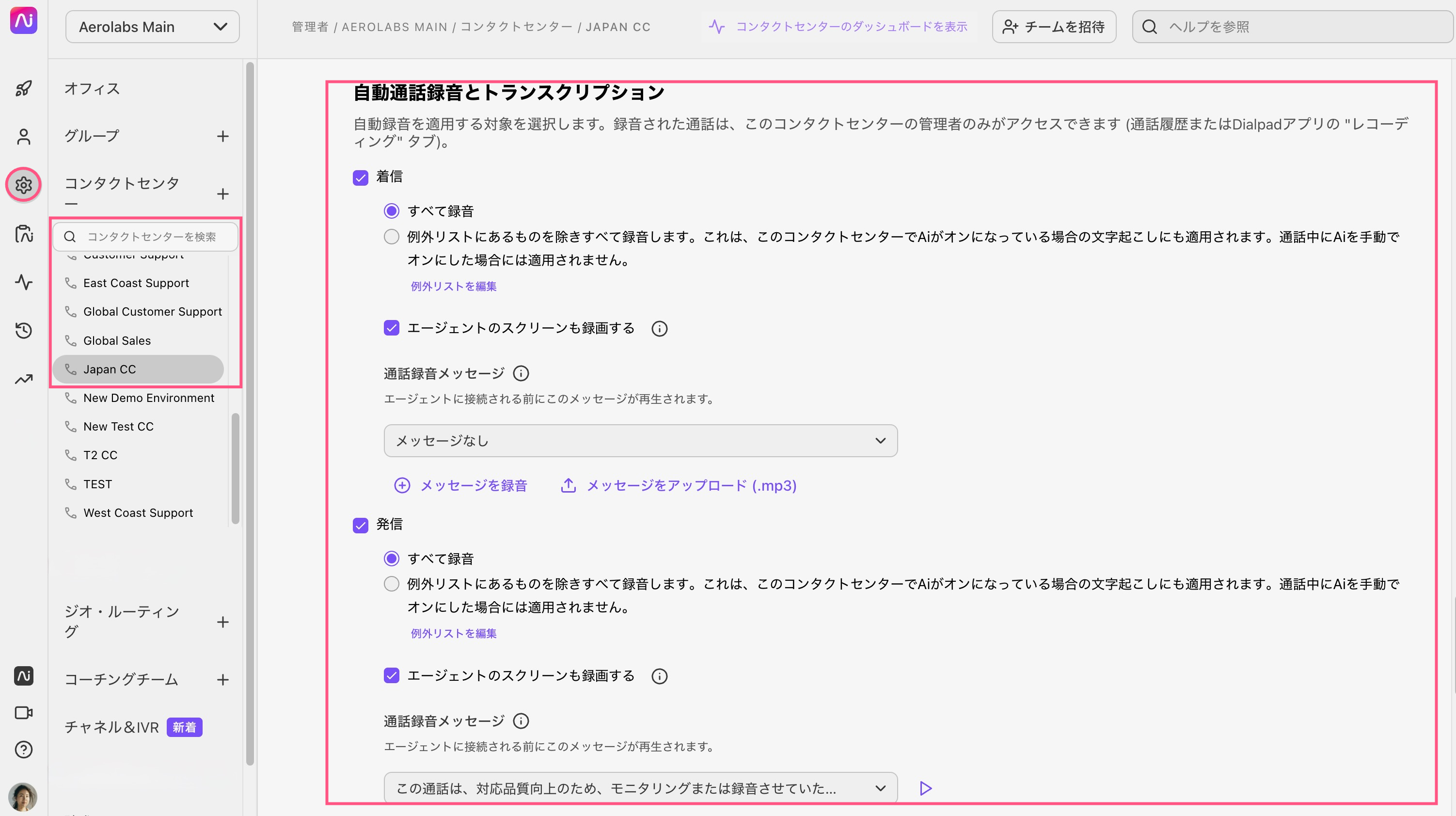Select West Coast Support contact center
Image resolution: width=1456 pixels, height=816 pixels.
pyautogui.click(x=139, y=513)
